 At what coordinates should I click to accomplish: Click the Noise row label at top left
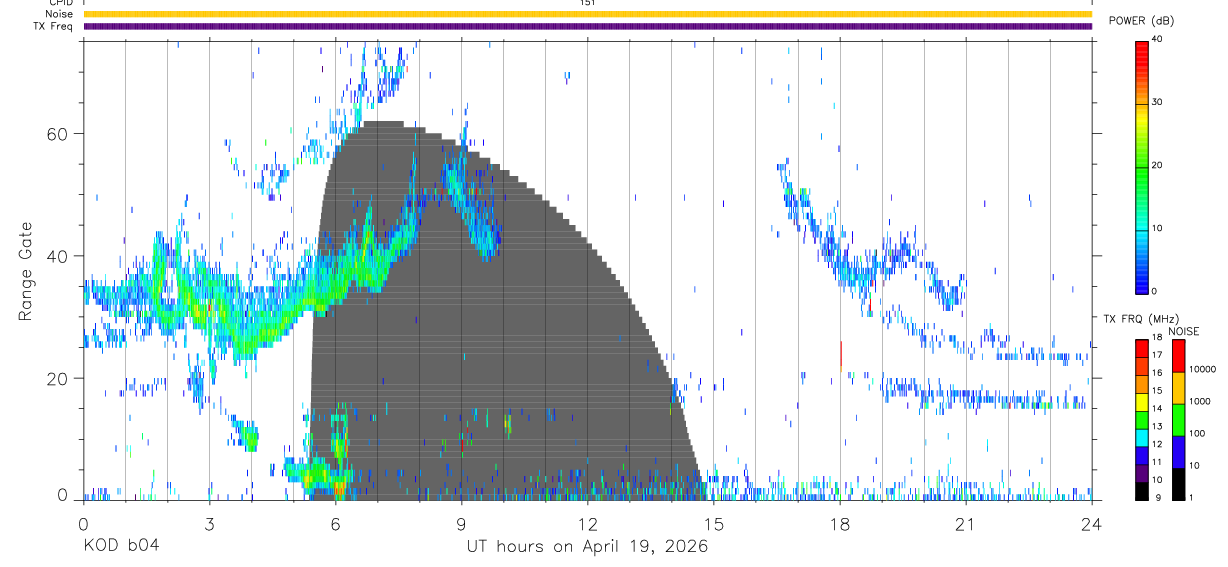point(60,14)
